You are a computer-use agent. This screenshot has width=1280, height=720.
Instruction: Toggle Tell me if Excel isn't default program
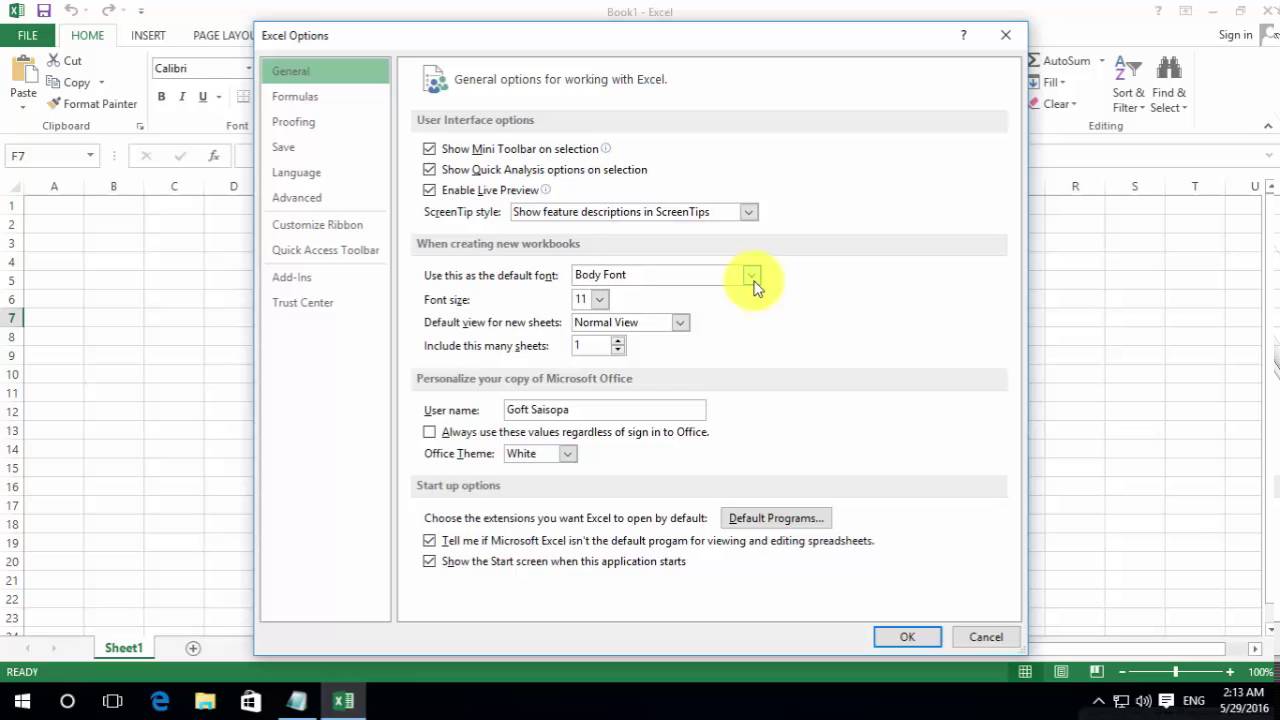pos(430,540)
